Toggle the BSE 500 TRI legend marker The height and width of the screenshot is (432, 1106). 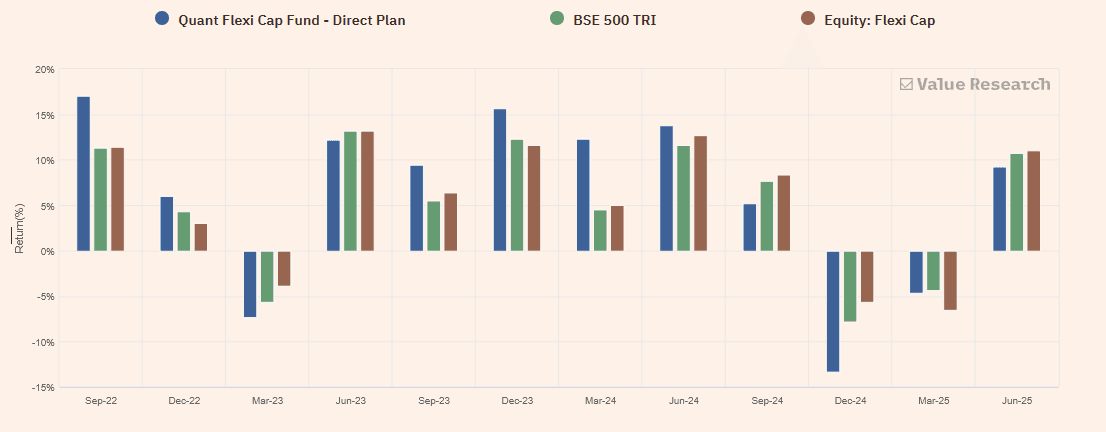pos(557,19)
